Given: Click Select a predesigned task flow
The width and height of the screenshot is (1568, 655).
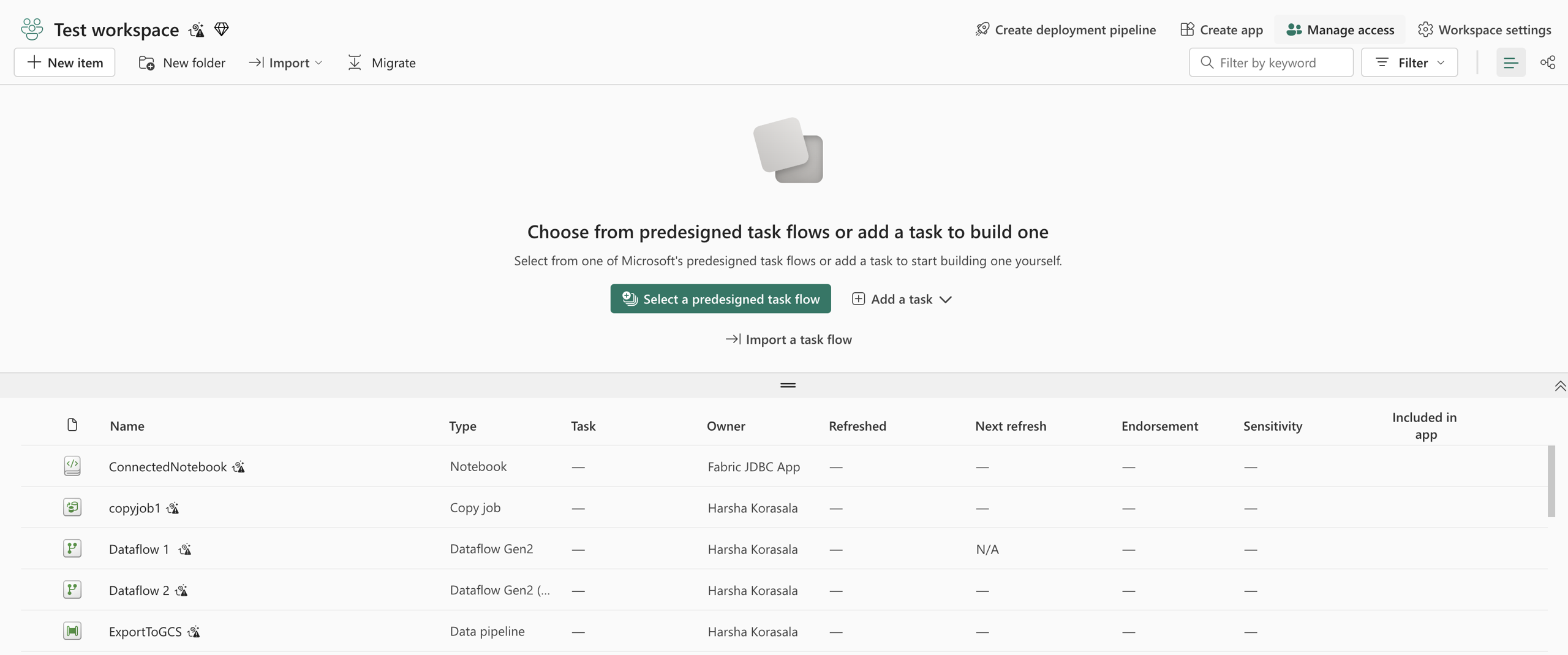Looking at the screenshot, I should 720,298.
